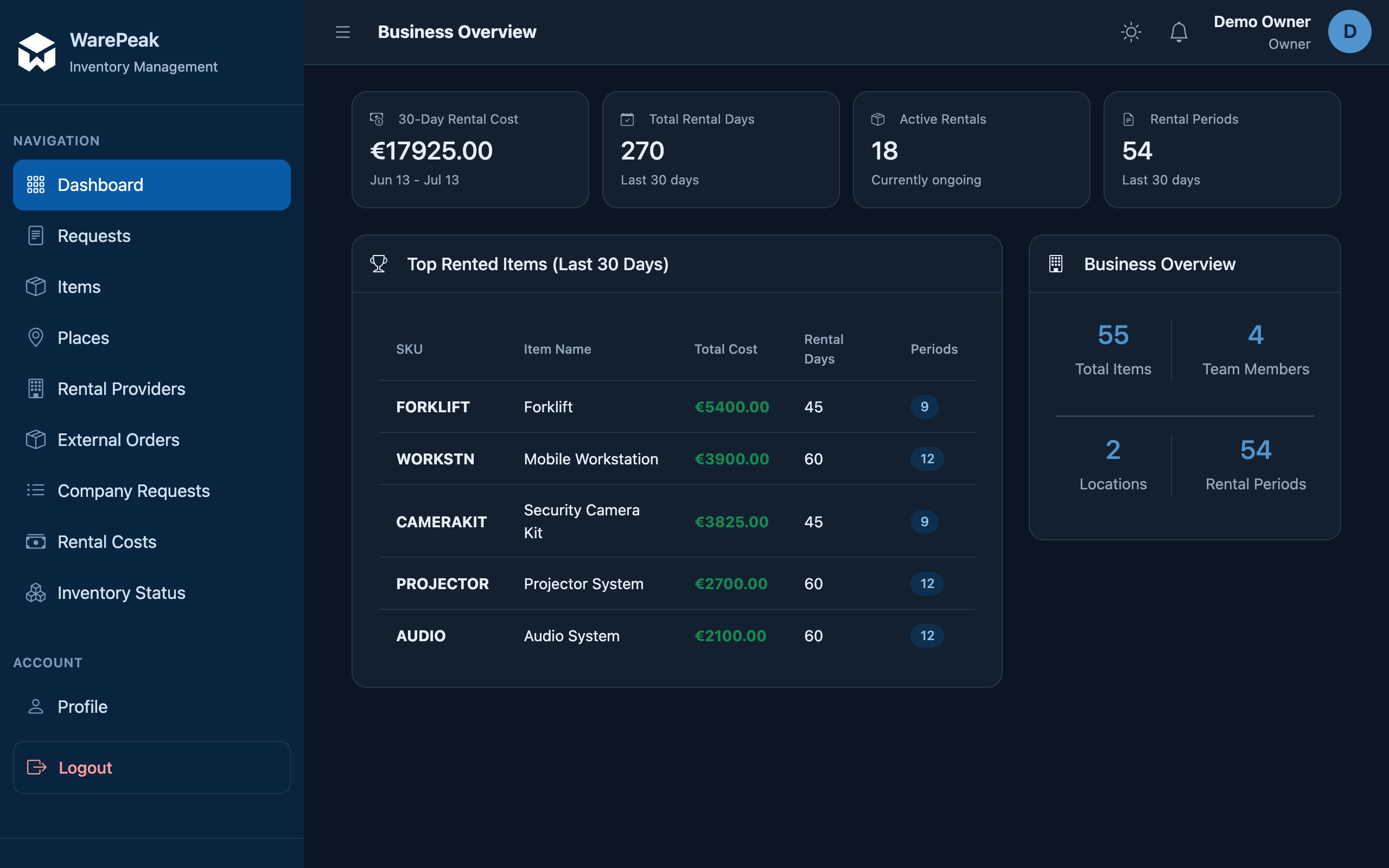This screenshot has height=868, width=1389.
Task: Click the Periods column header
Action: coord(934,349)
